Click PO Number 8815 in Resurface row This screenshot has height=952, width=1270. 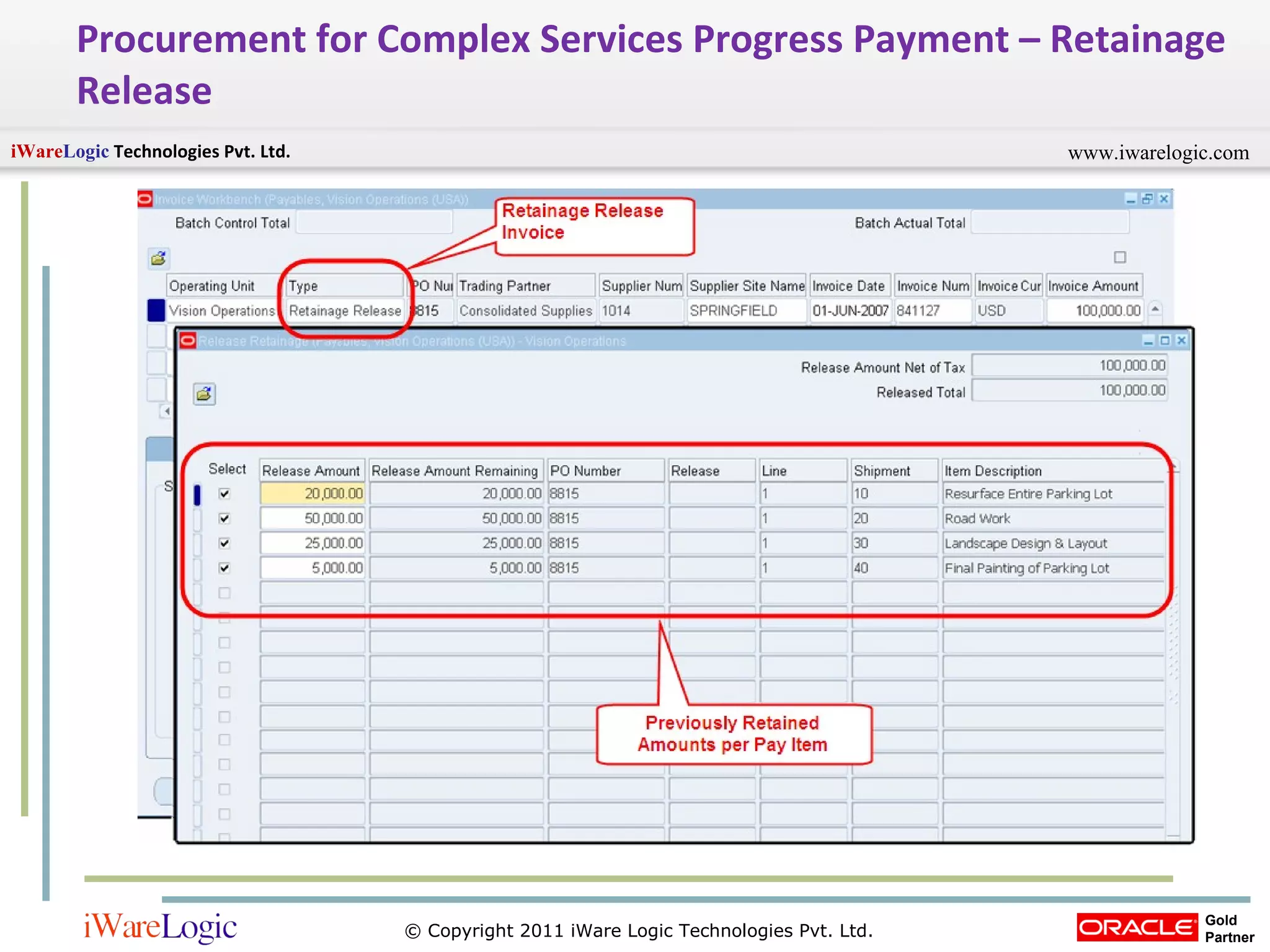pyautogui.click(x=606, y=494)
